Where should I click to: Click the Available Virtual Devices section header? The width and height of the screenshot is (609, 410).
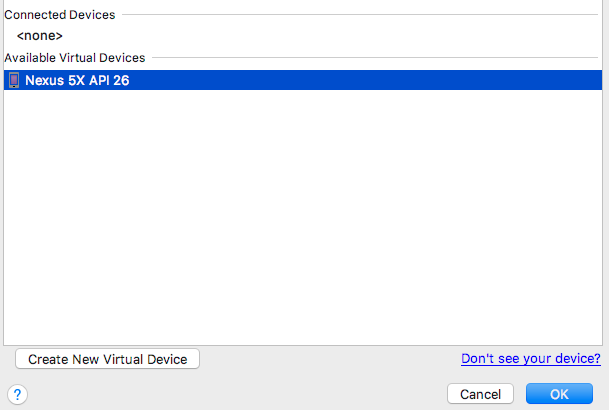tap(75, 58)
